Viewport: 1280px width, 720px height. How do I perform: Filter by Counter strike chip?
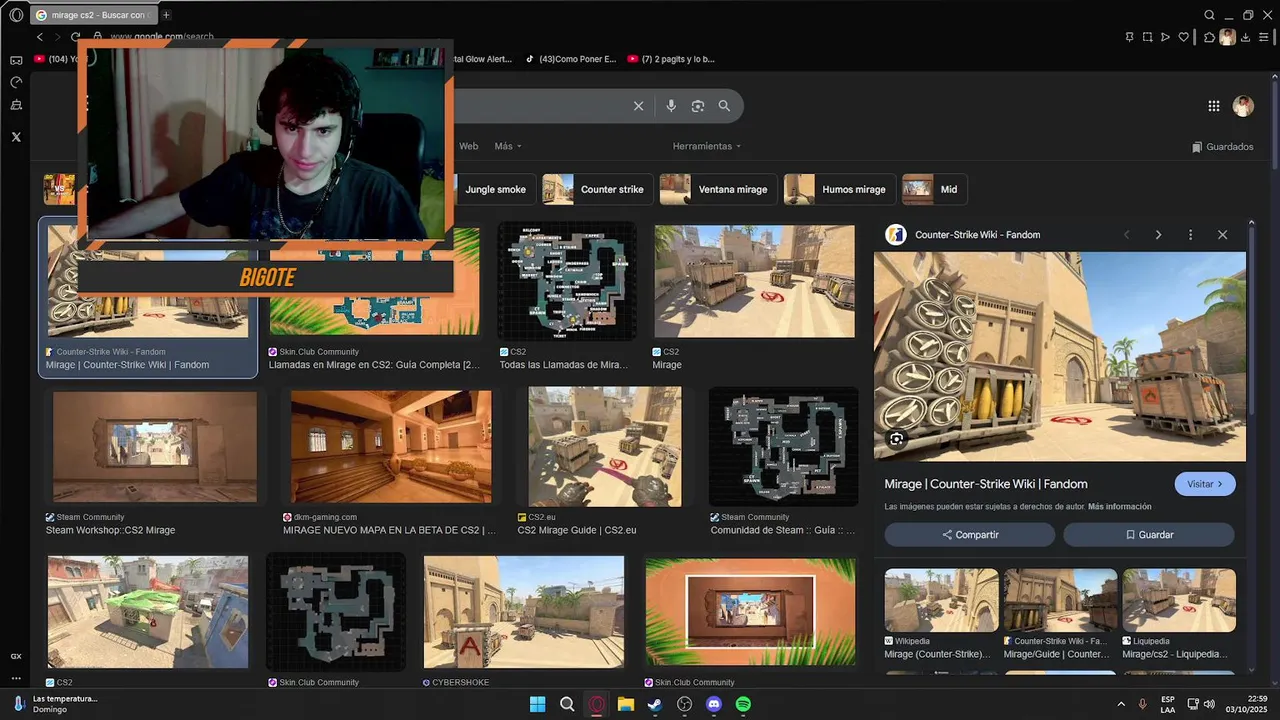click(x=597, y=189)
